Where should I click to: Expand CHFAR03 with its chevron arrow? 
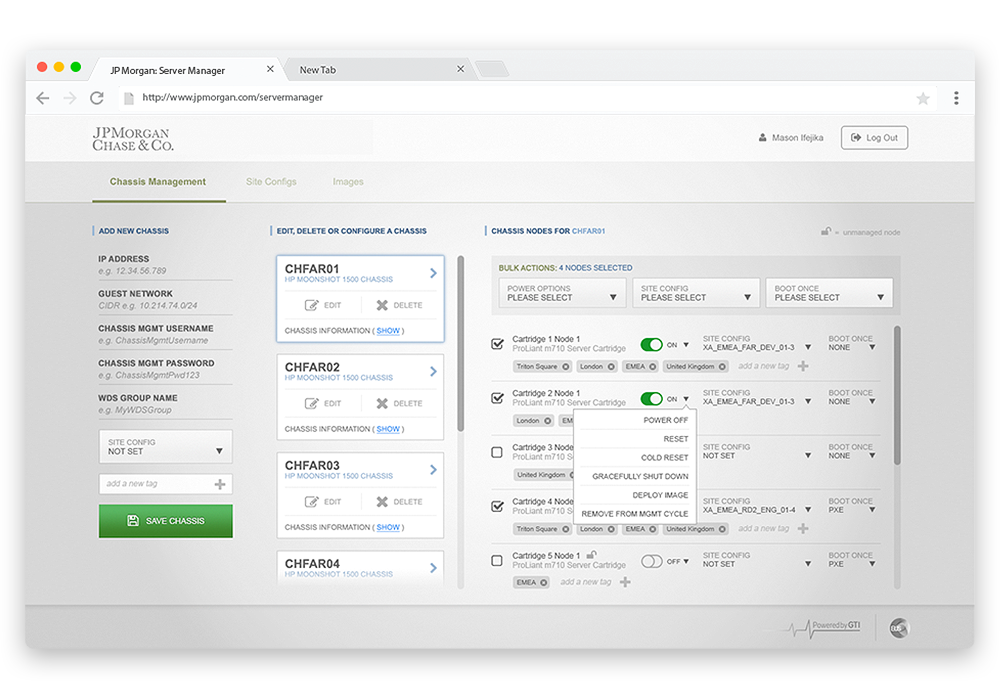[434, 470]
